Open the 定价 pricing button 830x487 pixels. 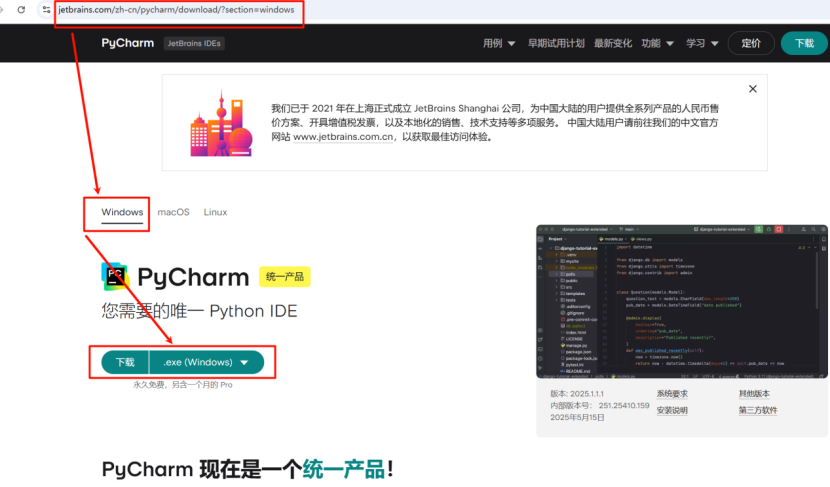click(751, 43)
